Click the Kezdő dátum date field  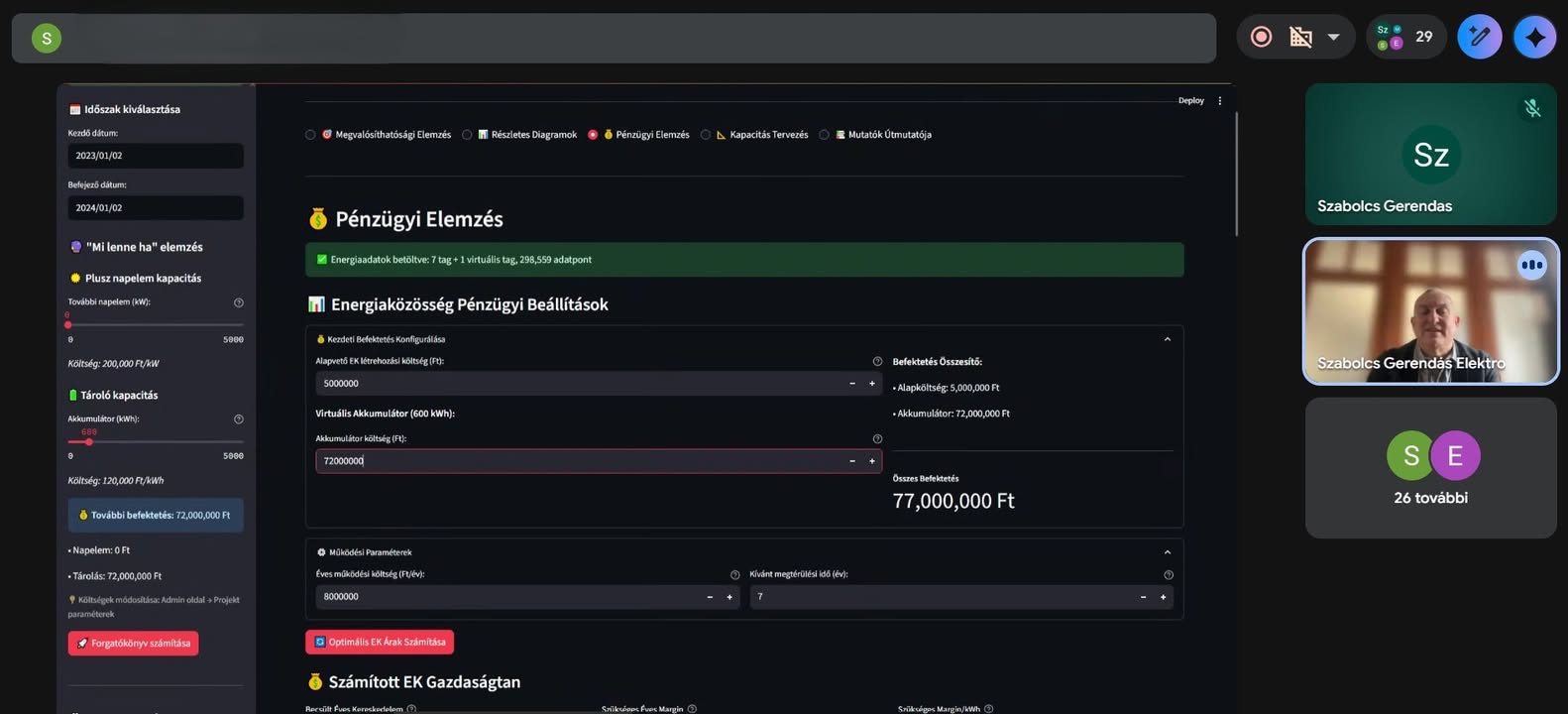click(155, 156)
